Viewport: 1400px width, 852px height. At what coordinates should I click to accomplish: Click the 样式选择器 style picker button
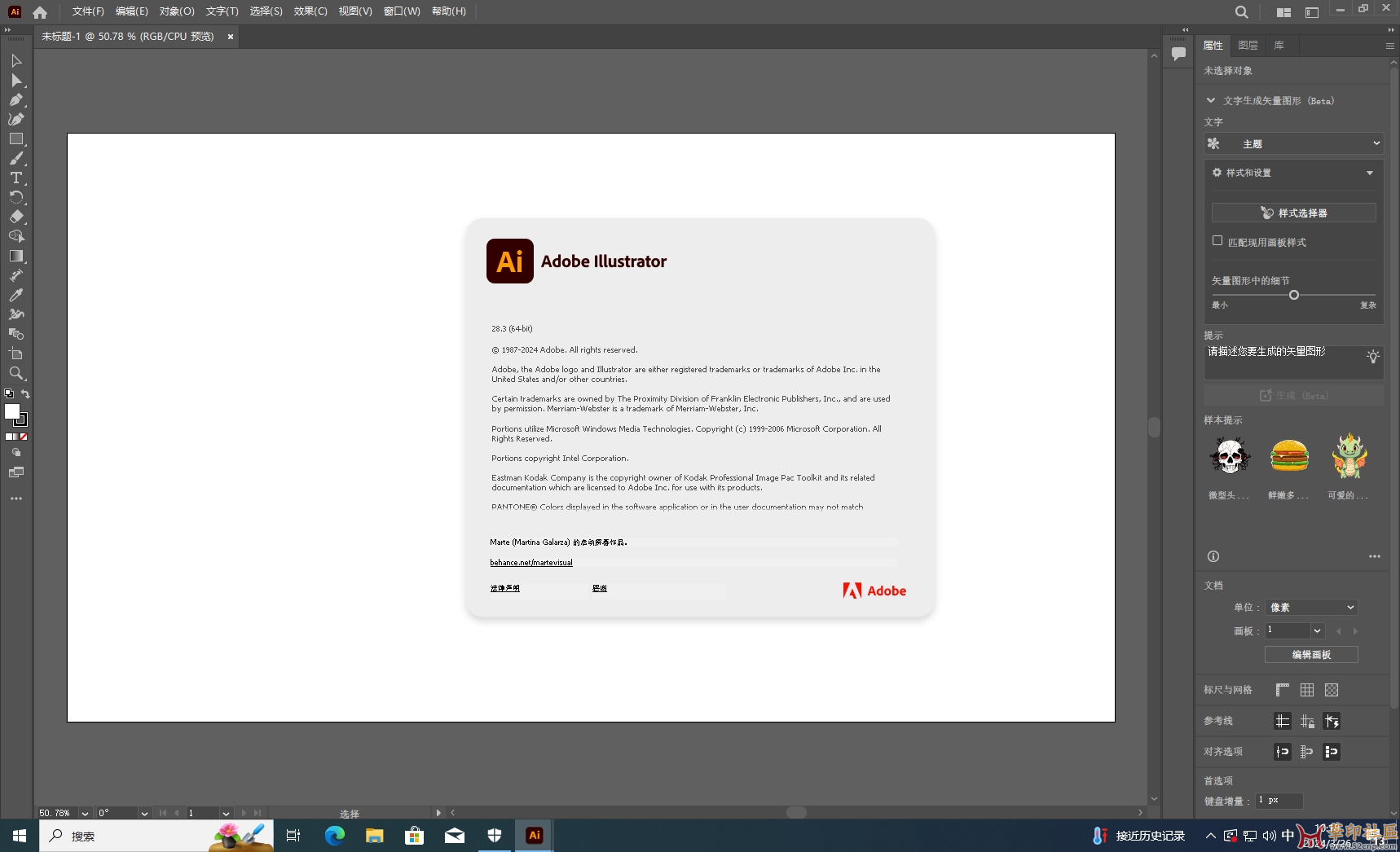(1294, 213)
